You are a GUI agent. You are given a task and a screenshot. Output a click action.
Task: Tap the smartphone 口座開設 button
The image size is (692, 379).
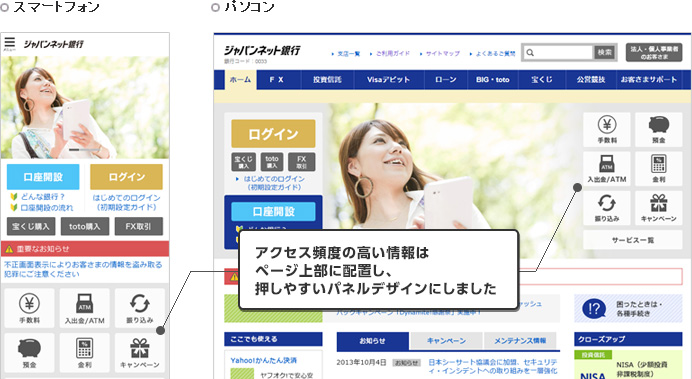(x=43, y=177)
